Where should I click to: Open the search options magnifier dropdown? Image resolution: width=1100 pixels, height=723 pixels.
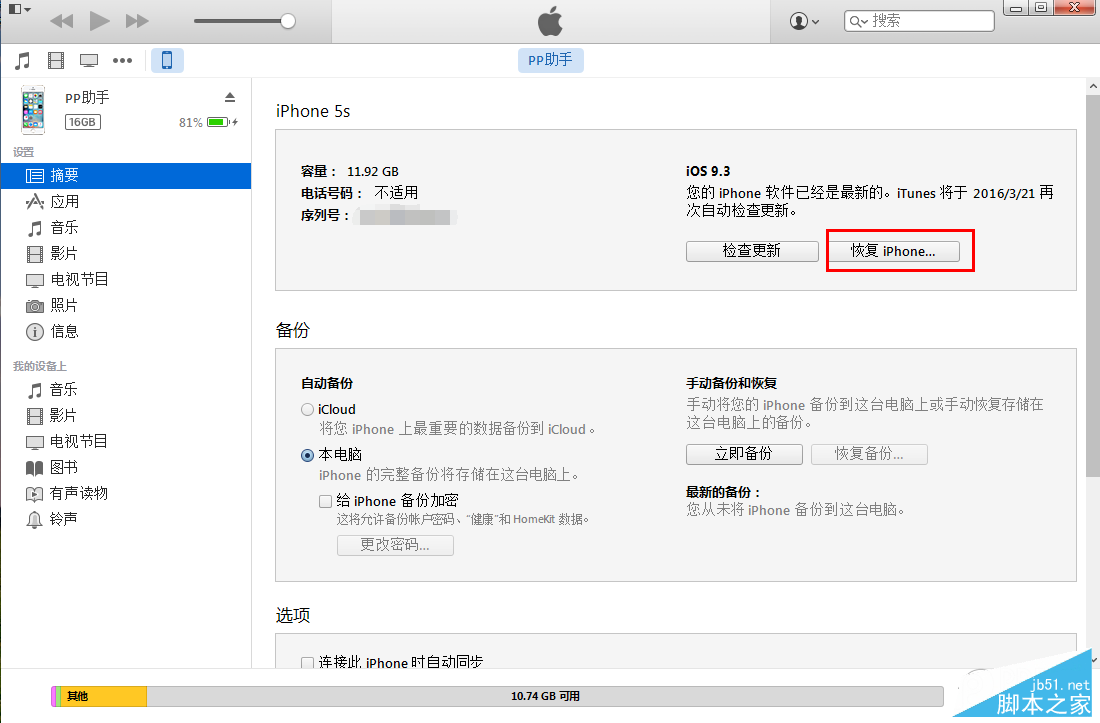coord(859,21)
